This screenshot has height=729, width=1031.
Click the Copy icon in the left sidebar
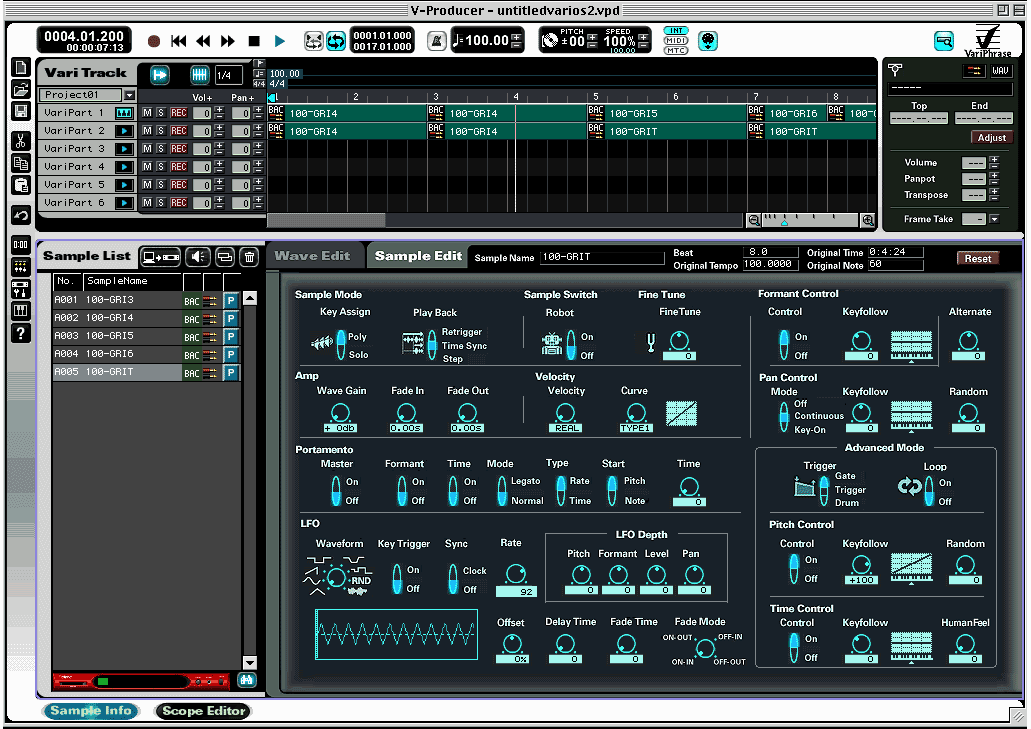click(x=21, y=164)
